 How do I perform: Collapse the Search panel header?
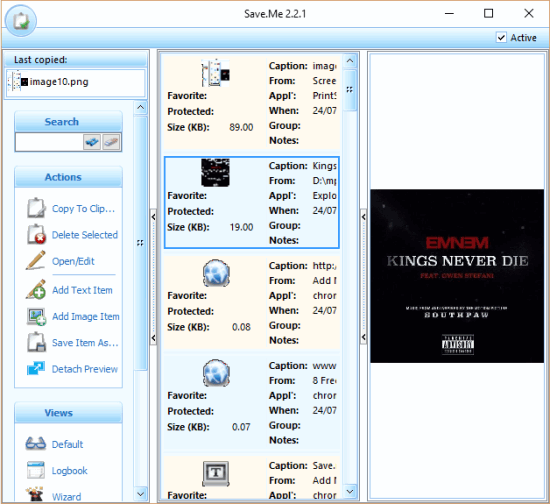click(68, 121)
